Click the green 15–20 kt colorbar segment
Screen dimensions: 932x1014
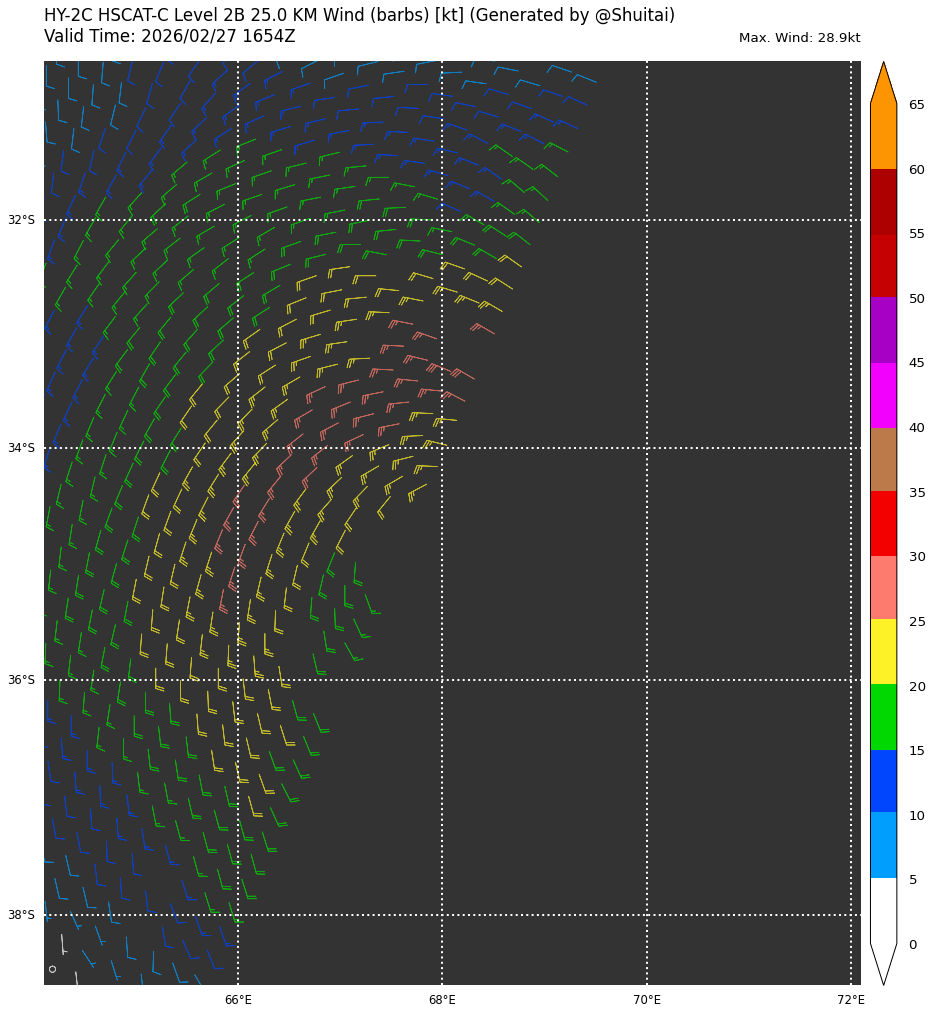(x=883, y=717)
